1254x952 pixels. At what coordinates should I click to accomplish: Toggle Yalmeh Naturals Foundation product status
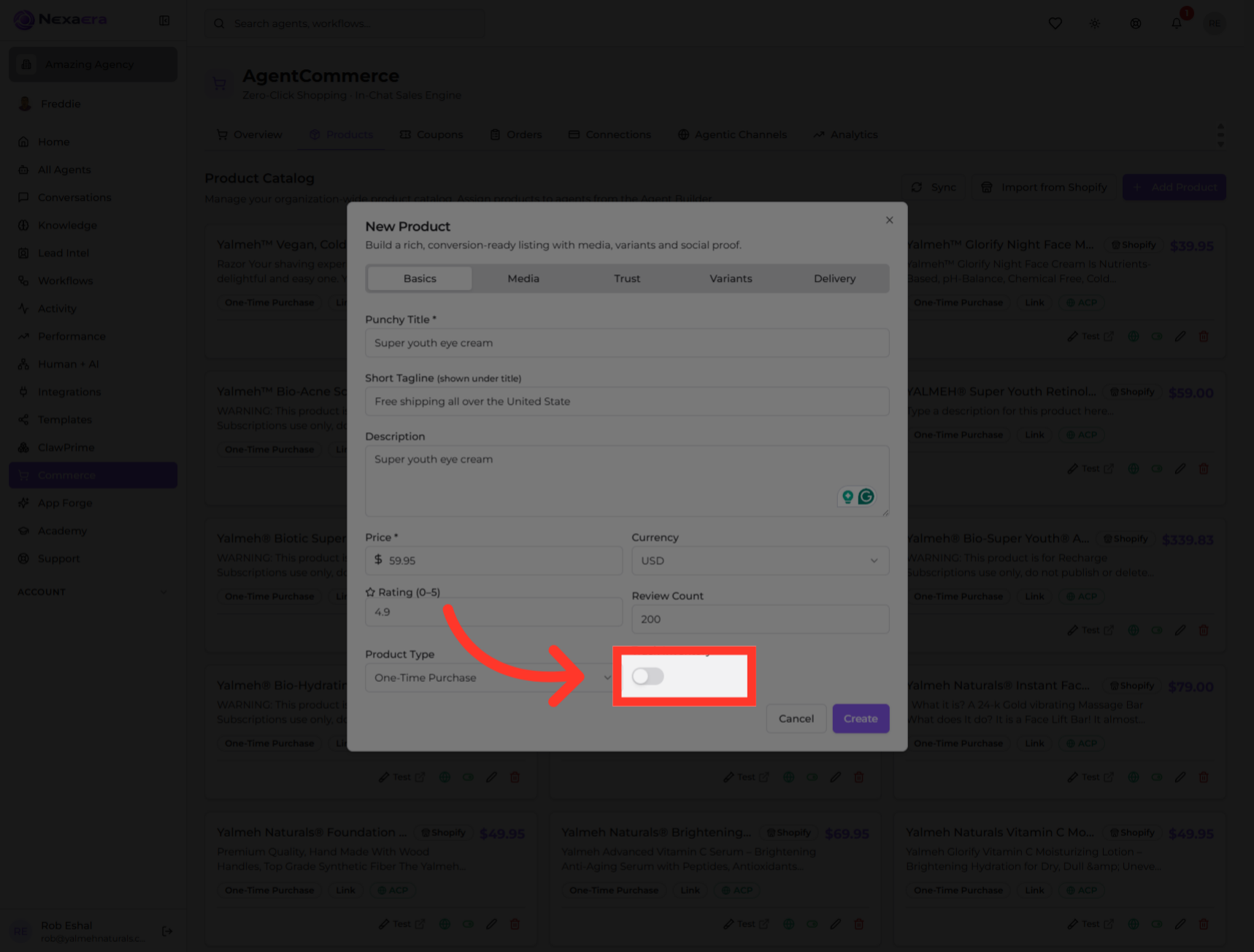tap(468, 924)
